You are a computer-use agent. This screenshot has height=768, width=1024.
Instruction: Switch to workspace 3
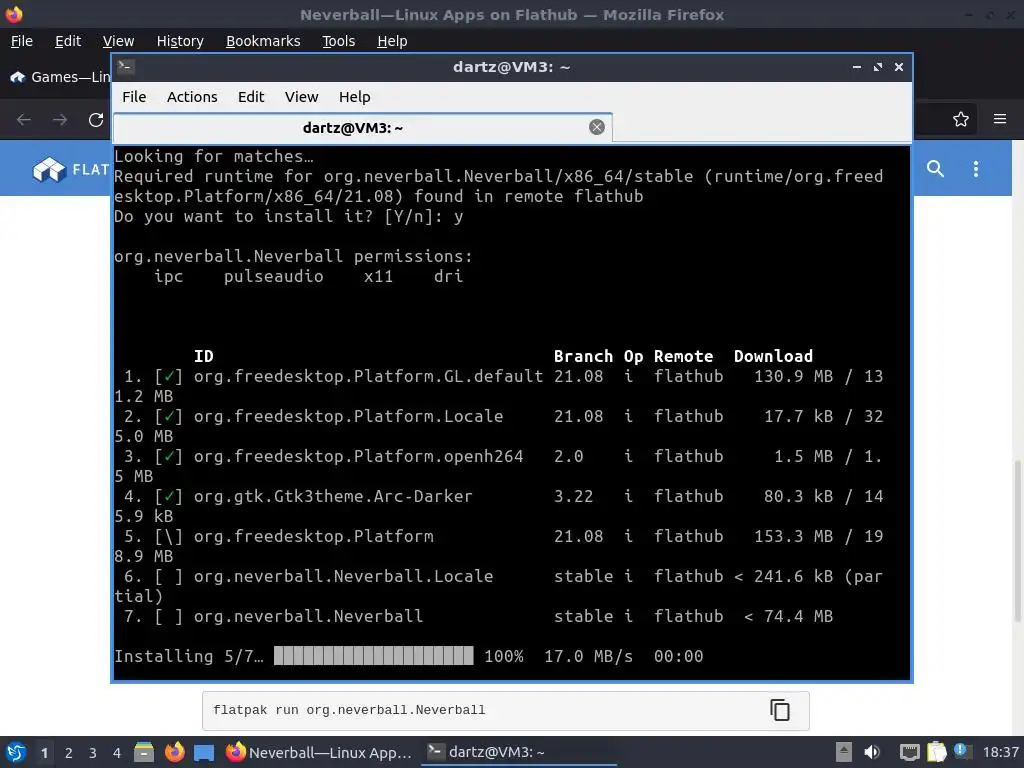[x=93, y=753]
